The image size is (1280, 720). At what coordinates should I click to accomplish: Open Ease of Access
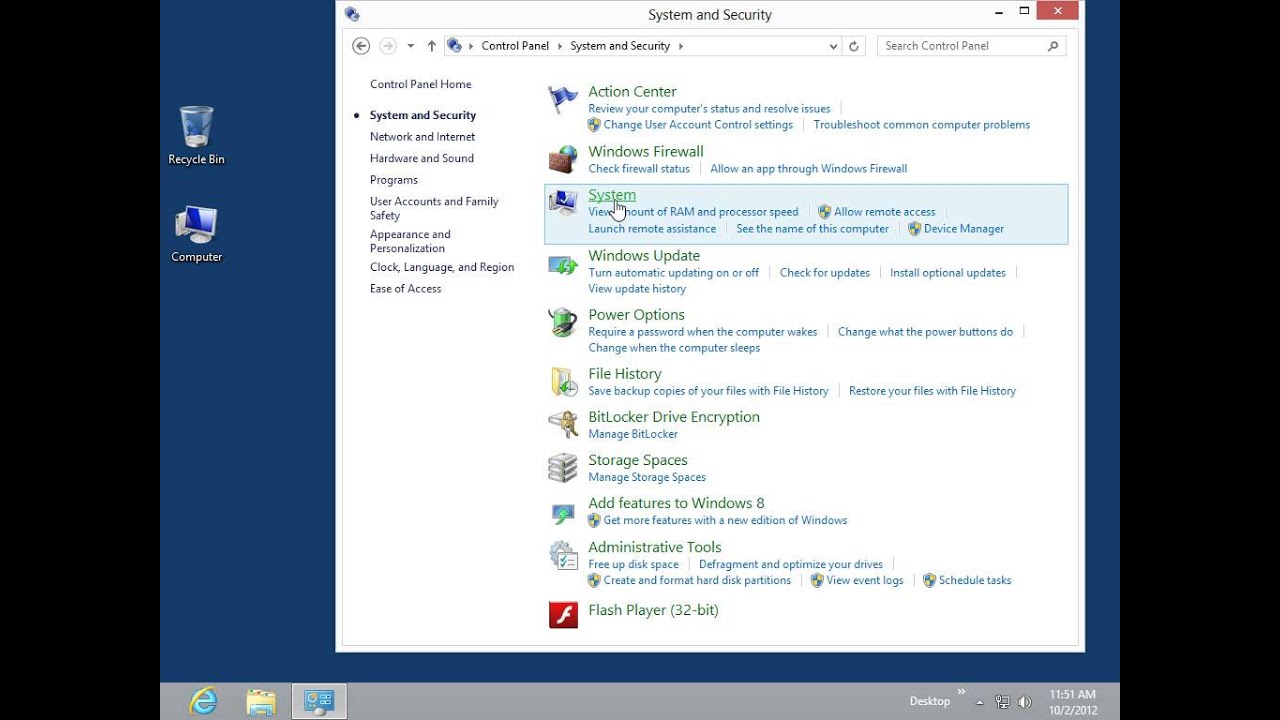click(405, 289)
